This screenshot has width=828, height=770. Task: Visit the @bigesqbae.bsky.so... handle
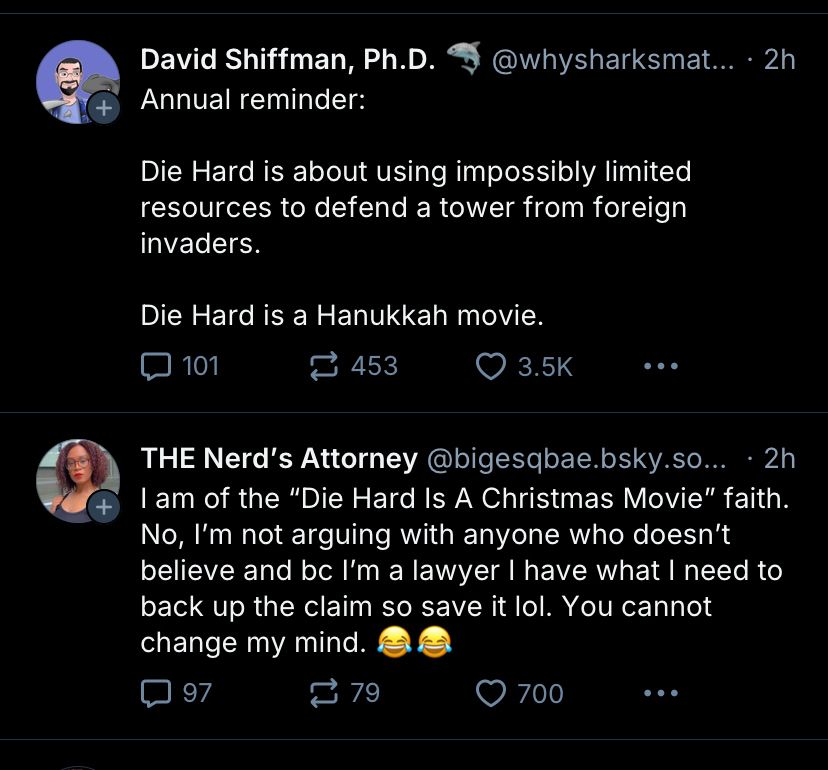coord(576,458)
